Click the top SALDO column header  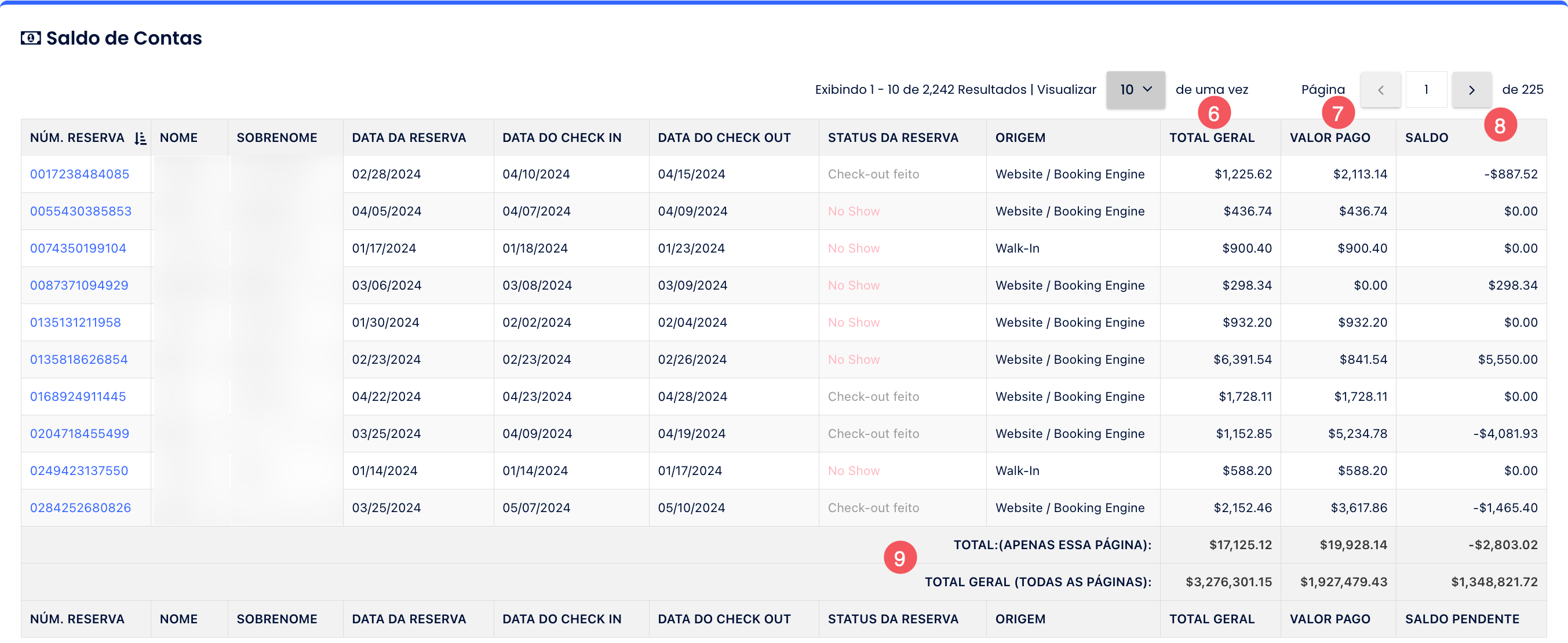[x=1426, y=138]
